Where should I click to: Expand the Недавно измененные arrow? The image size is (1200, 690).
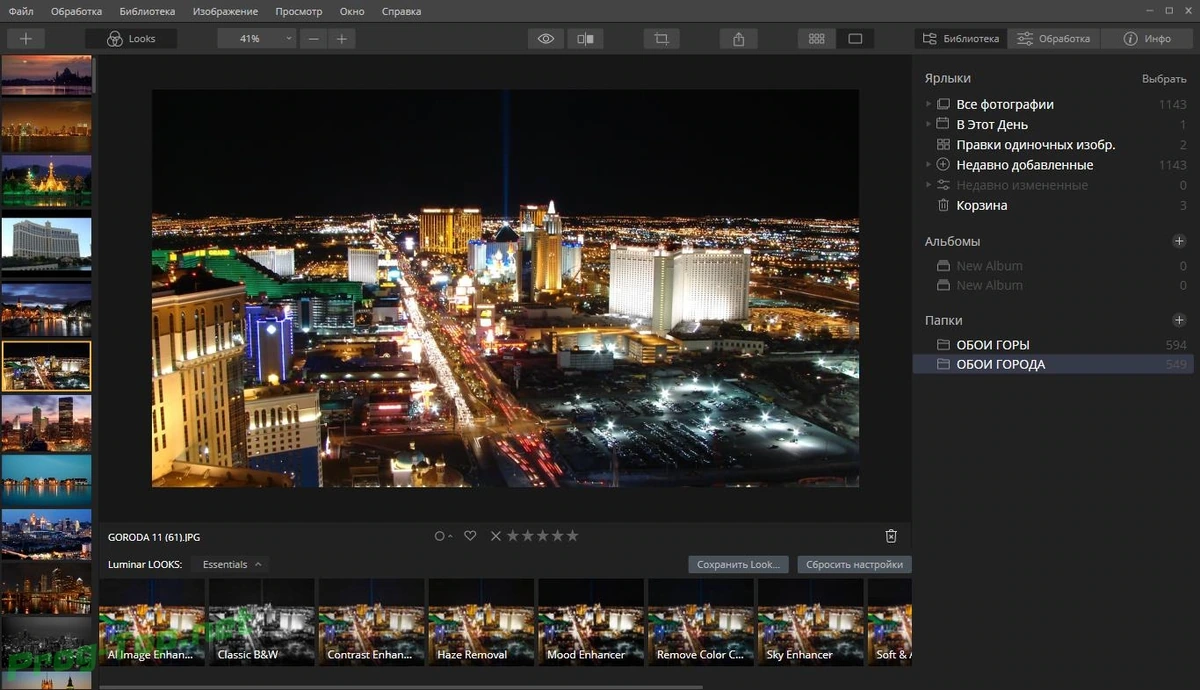tap(928, 185)
